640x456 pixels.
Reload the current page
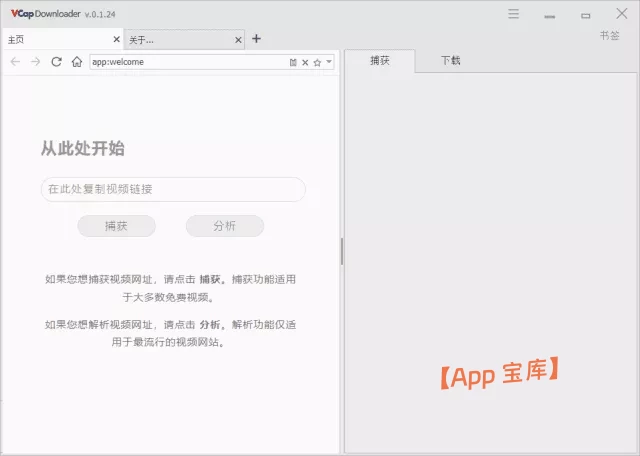(56, 62)
